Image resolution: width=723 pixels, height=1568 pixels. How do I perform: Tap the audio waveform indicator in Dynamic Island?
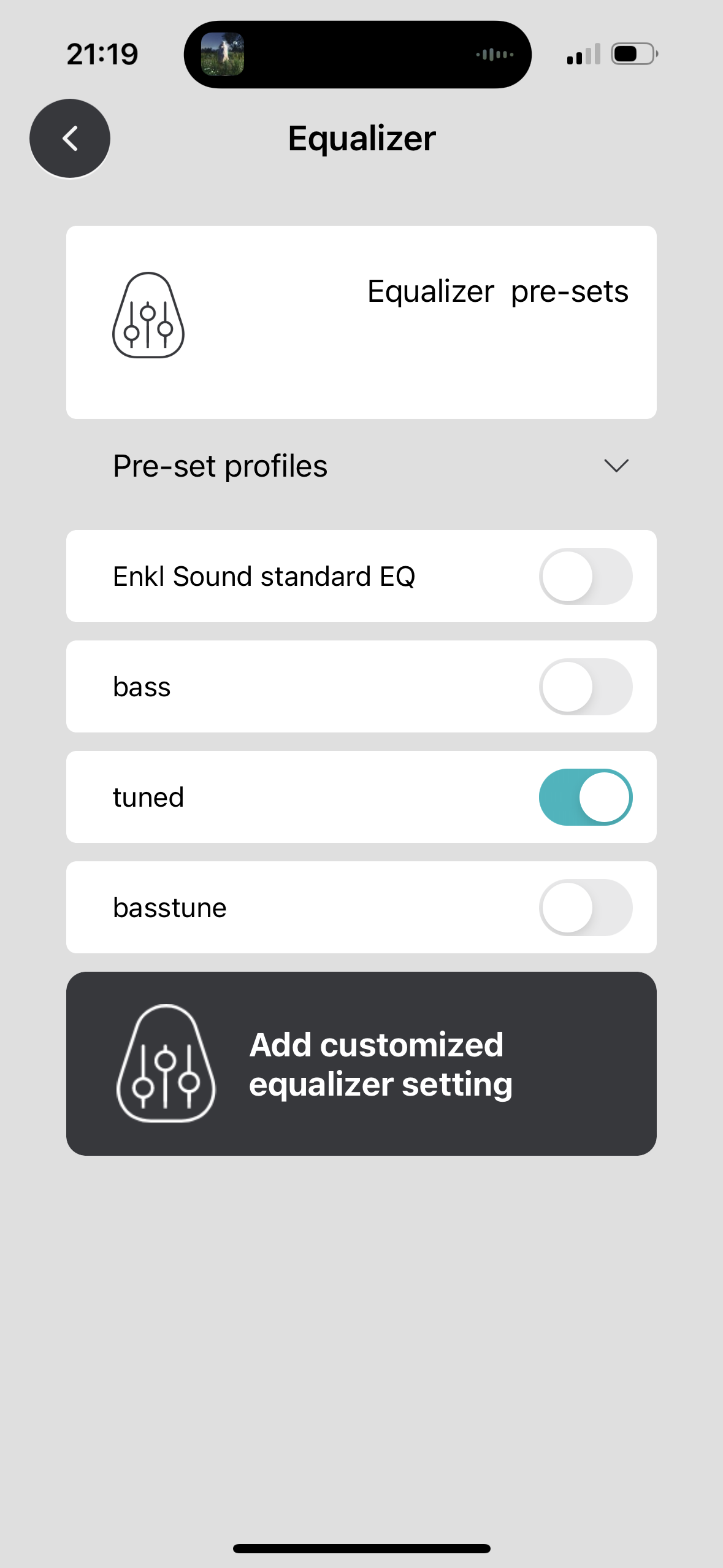tap(494, 55)
